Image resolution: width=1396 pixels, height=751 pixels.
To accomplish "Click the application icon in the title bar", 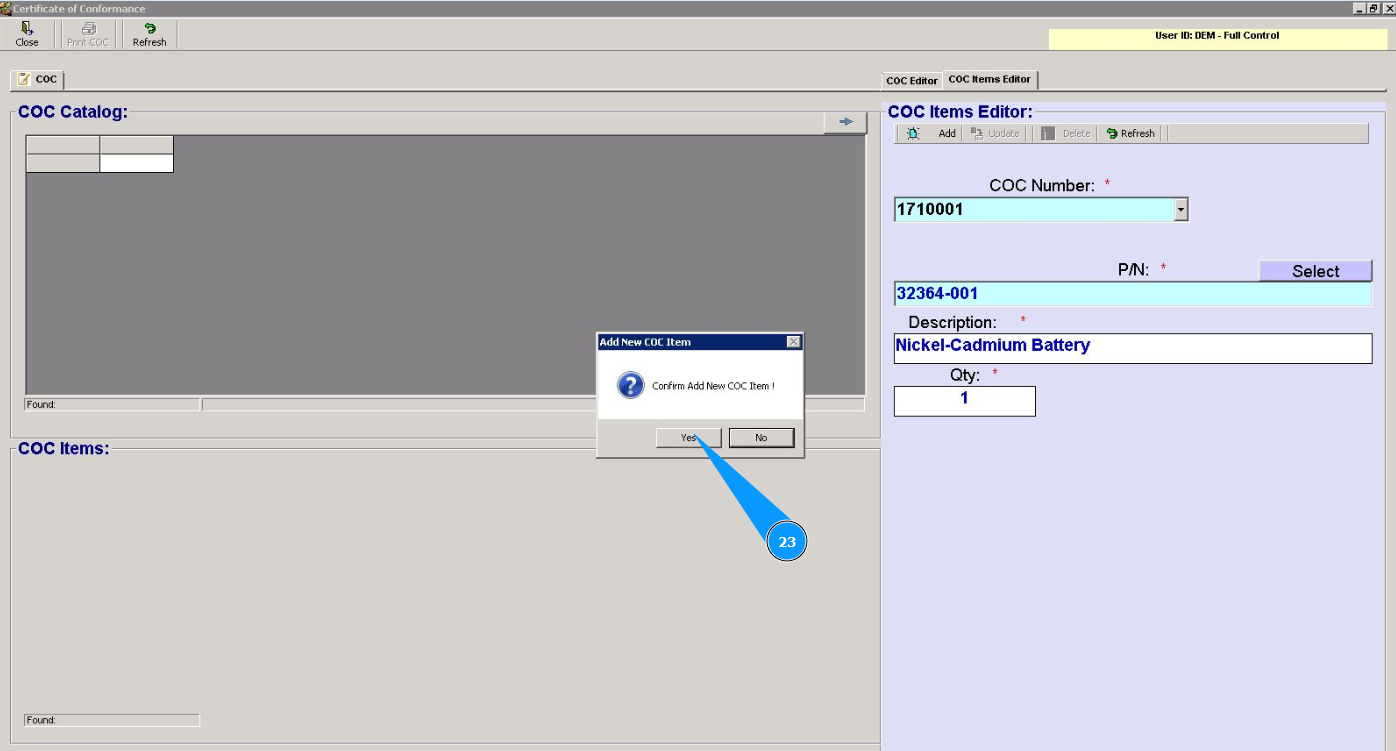I will click(x=6, y=8).
